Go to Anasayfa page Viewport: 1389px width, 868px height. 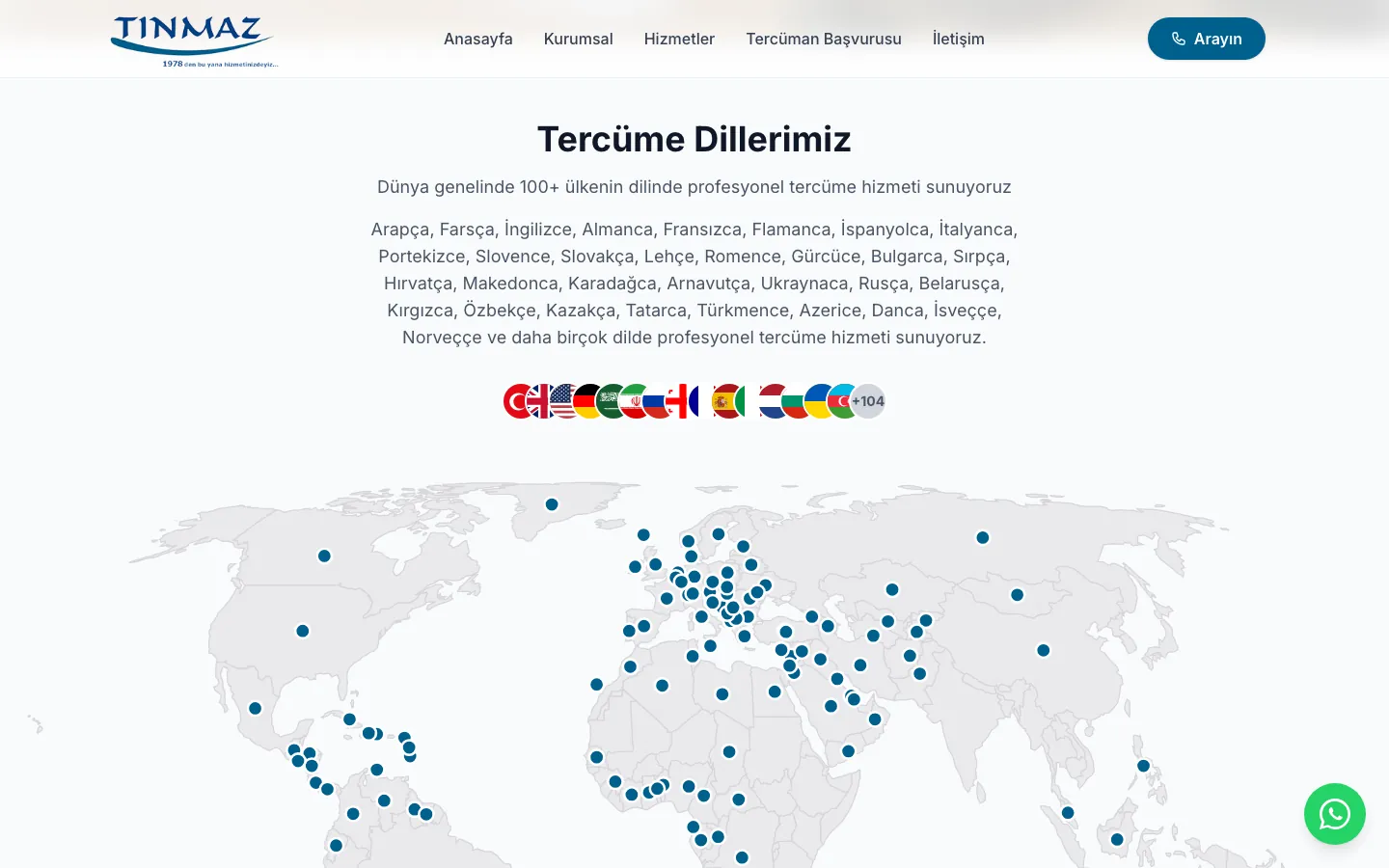(478, 39)
